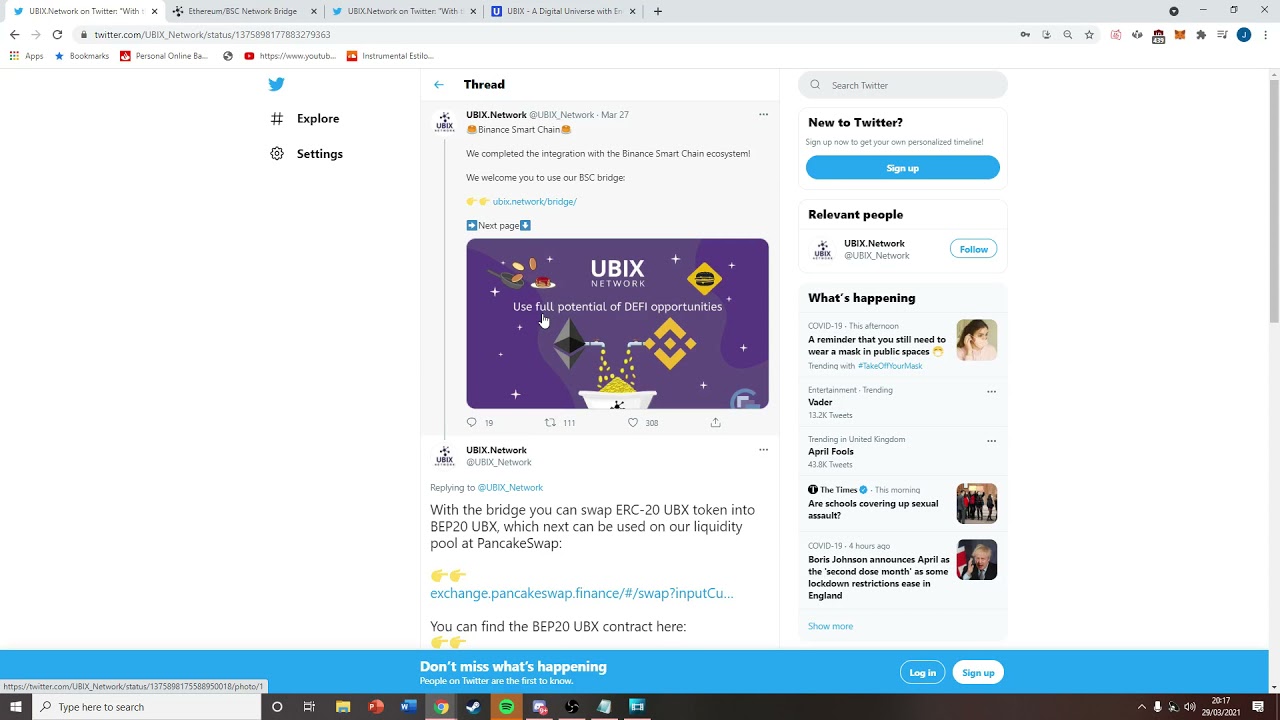Image resolution: width=1280 pixels, height=720 pixels.
Task: Open the YouTube bookmark
Action: pos(290,56)
